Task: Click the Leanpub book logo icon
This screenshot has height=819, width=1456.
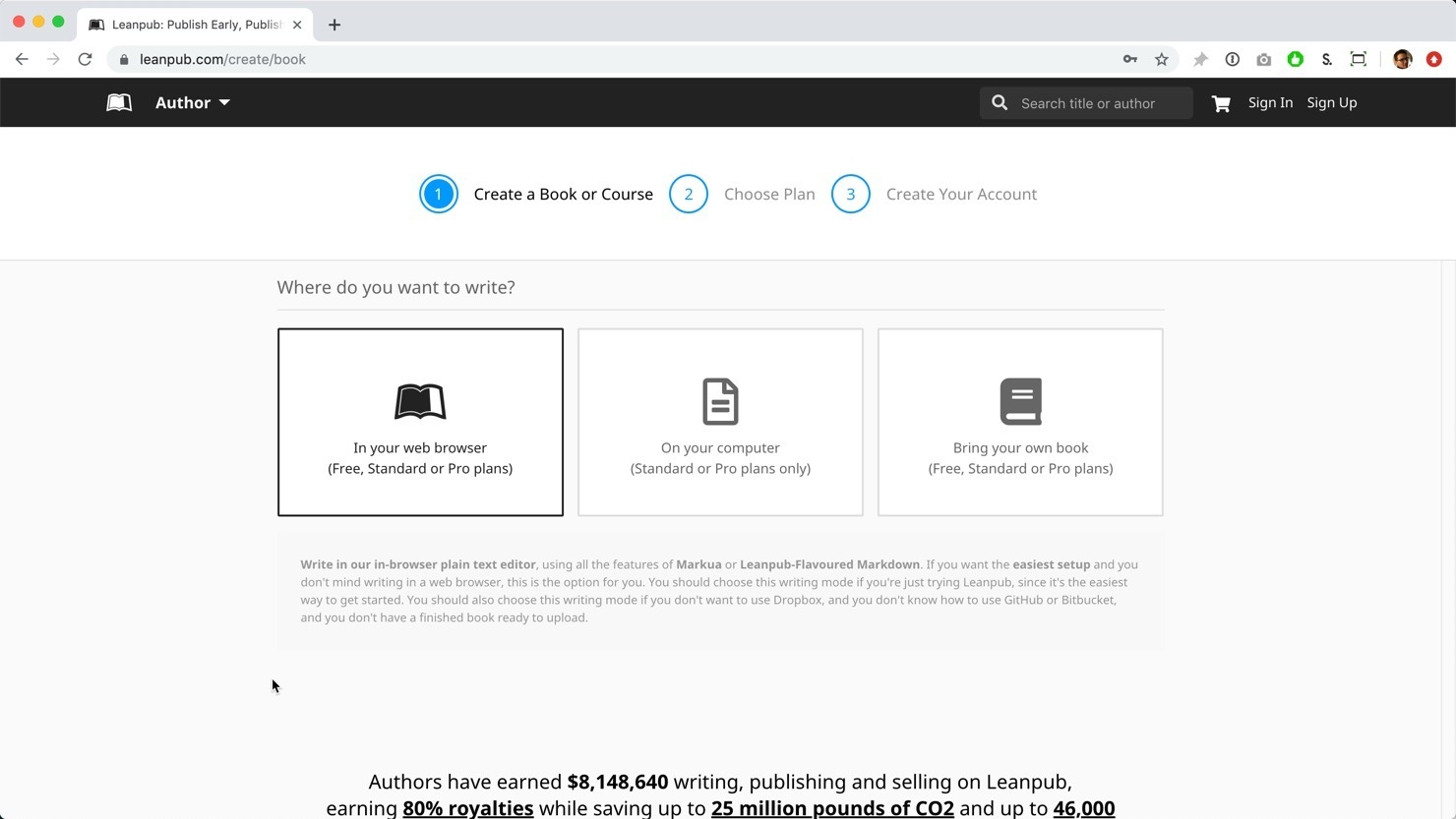Action: [x=119, y=103]
